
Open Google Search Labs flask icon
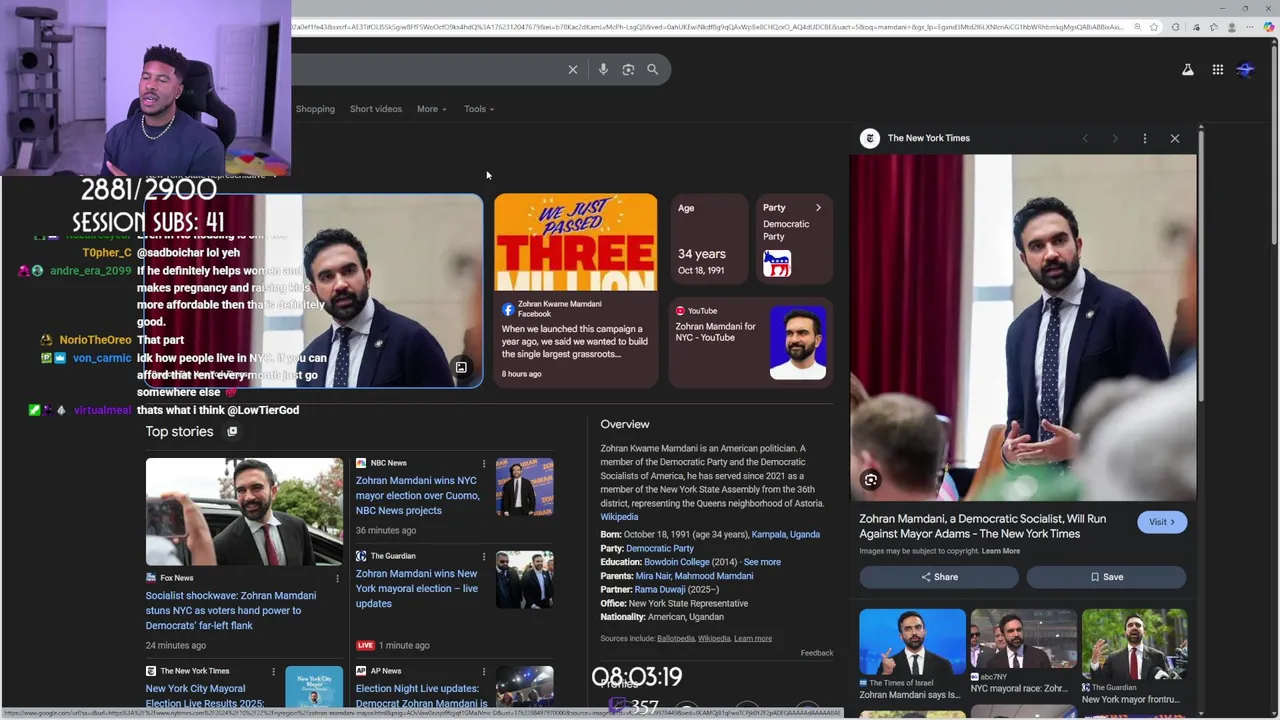(x=1187, y=69)
